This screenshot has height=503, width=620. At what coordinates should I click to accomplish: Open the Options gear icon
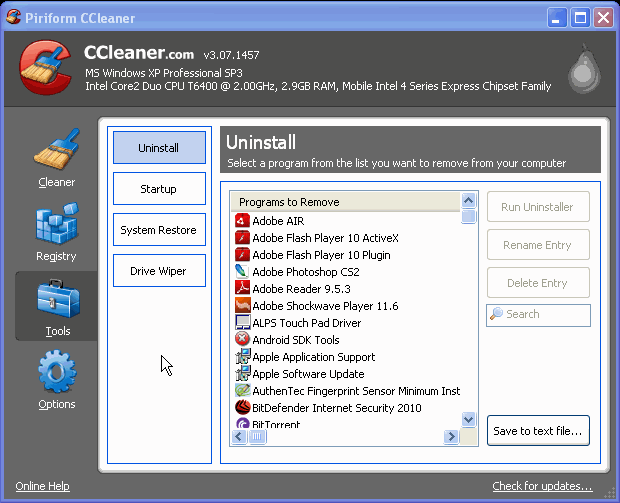pyautogui.click(x=57, y=372)
